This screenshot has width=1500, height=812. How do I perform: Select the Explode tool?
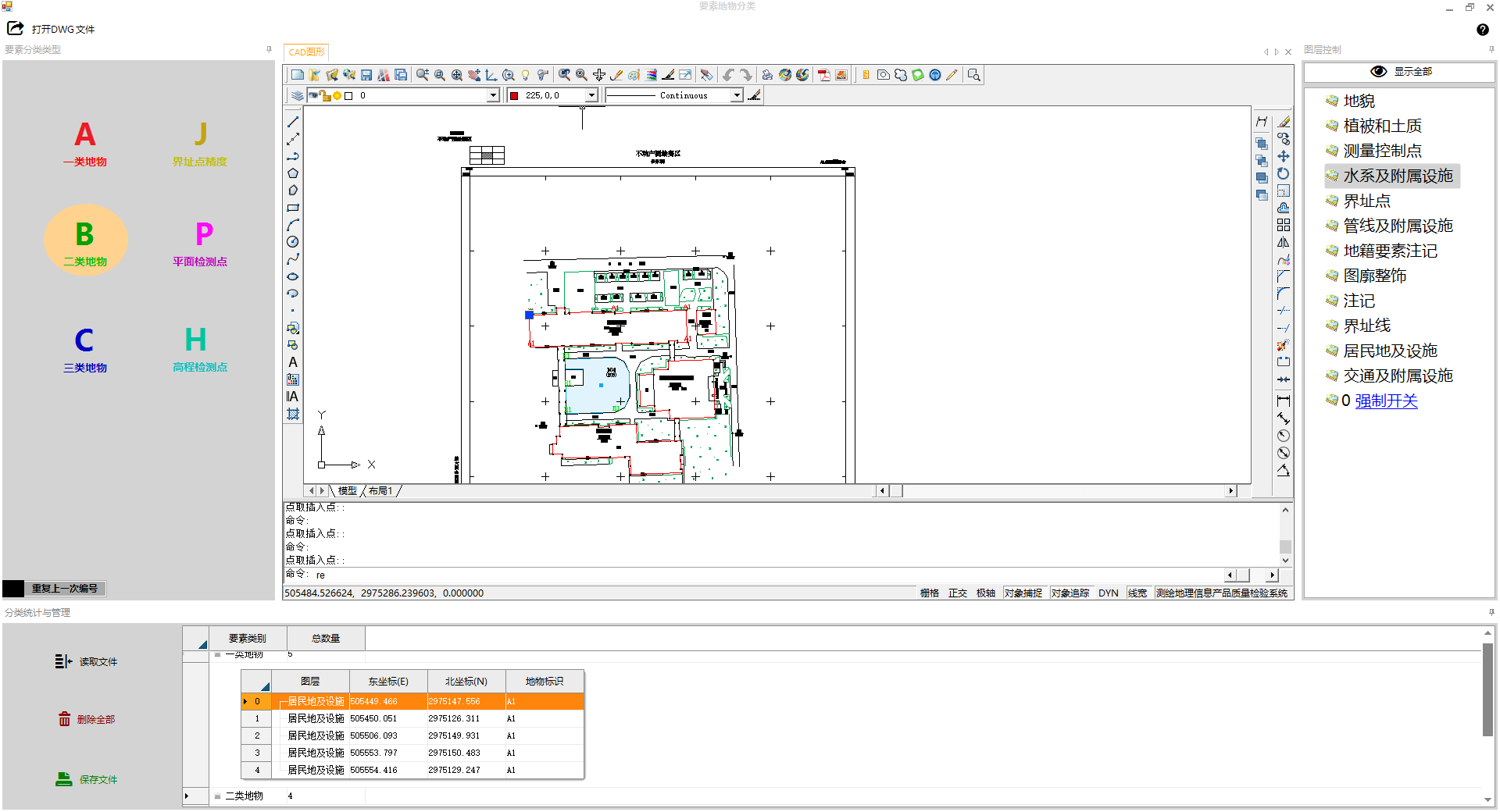click(x=1284, y=345)
